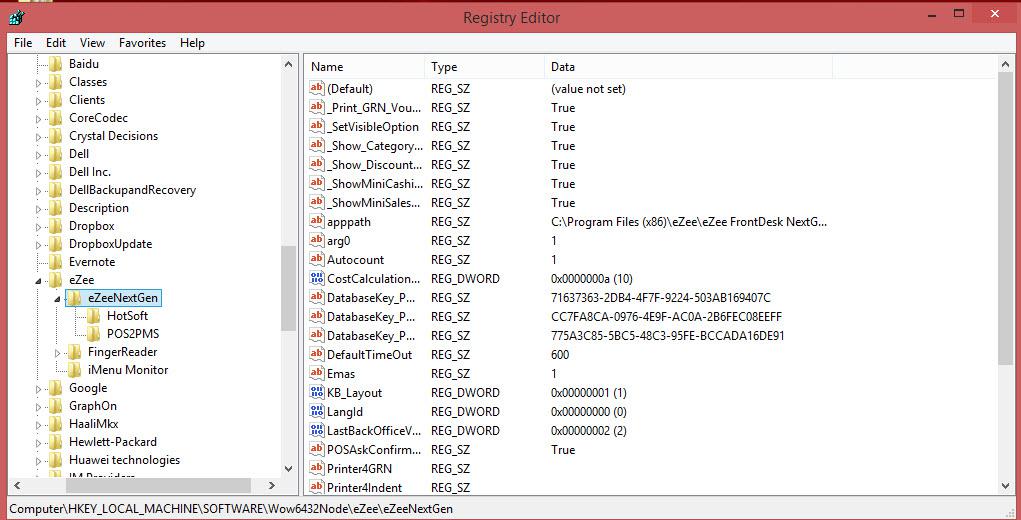Sort by the Type column header
Screen dimensions: 1021x520
[x=484, y=66]
